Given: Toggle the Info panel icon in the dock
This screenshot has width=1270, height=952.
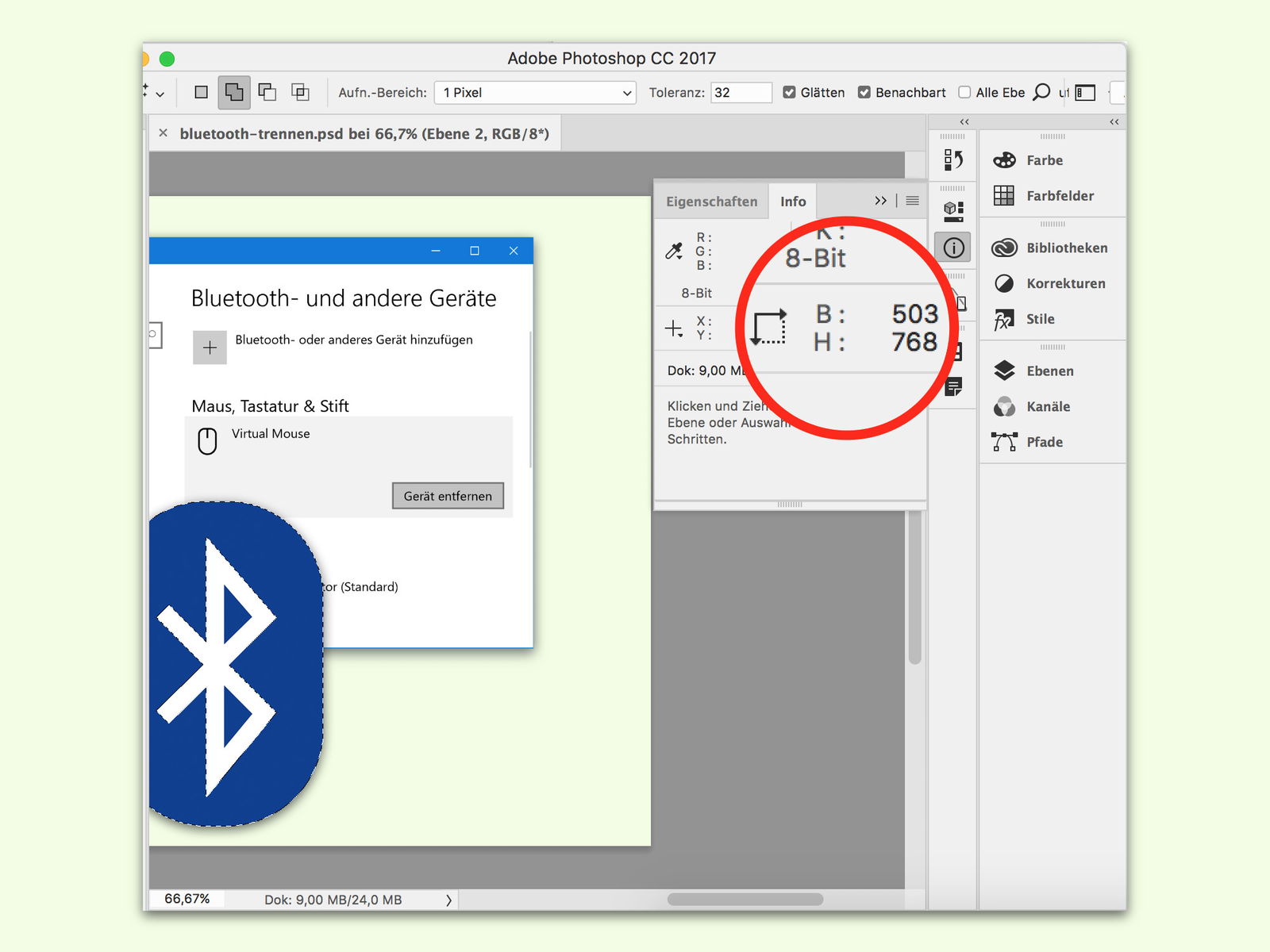Looking at the screenshot, I should pyautogui.click(x=953, y=248).
